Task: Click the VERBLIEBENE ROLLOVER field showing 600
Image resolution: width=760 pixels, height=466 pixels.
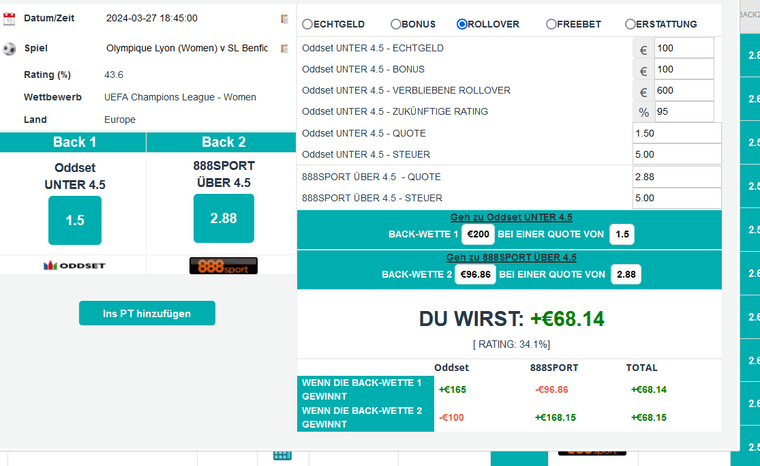Action: tap(683, 91)
